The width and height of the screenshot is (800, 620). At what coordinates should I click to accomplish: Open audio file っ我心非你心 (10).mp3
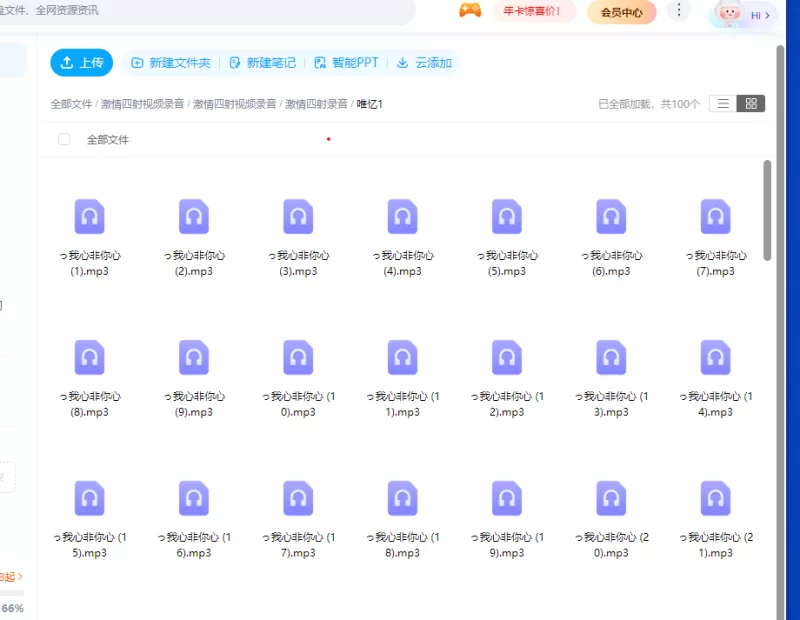(x=298, y=379)
